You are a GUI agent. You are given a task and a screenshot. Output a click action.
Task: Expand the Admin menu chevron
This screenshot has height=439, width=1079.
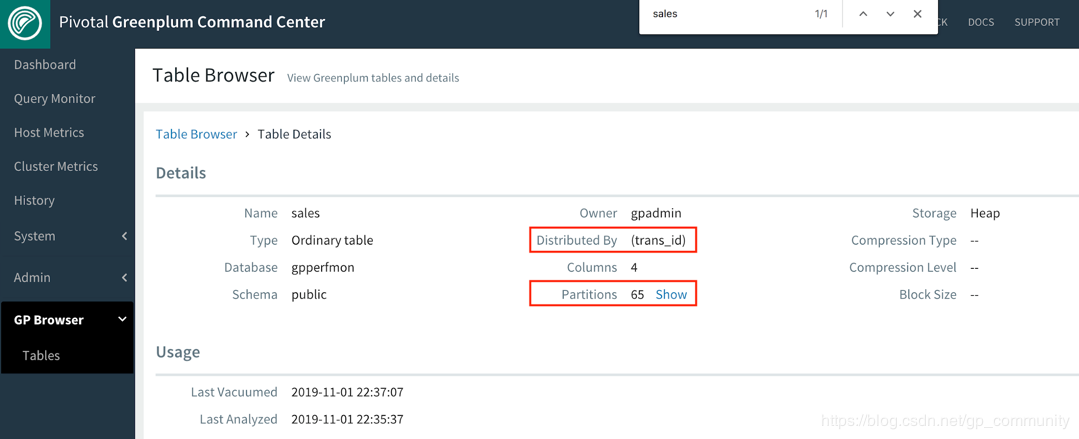125,277
